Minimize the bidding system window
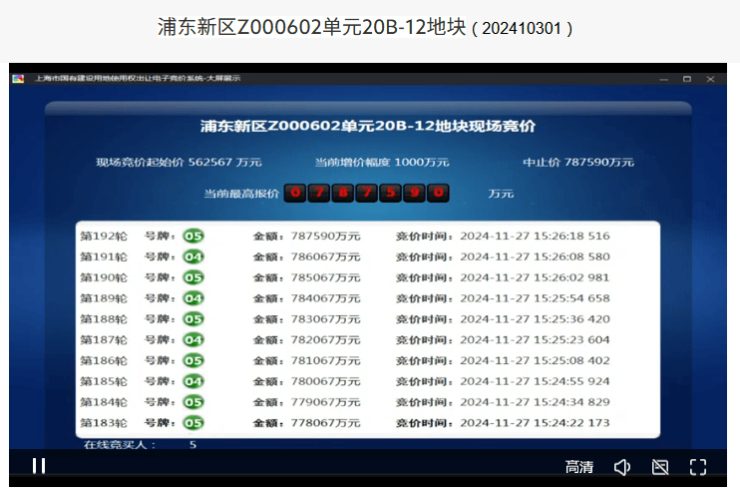This screenshot has width=740, height=495. point(663,78)
